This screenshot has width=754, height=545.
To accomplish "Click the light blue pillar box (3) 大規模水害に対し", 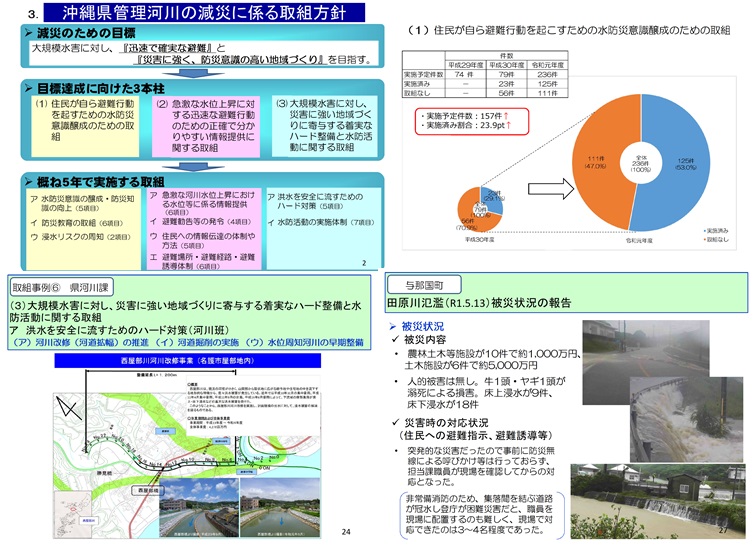I will 325,126.
